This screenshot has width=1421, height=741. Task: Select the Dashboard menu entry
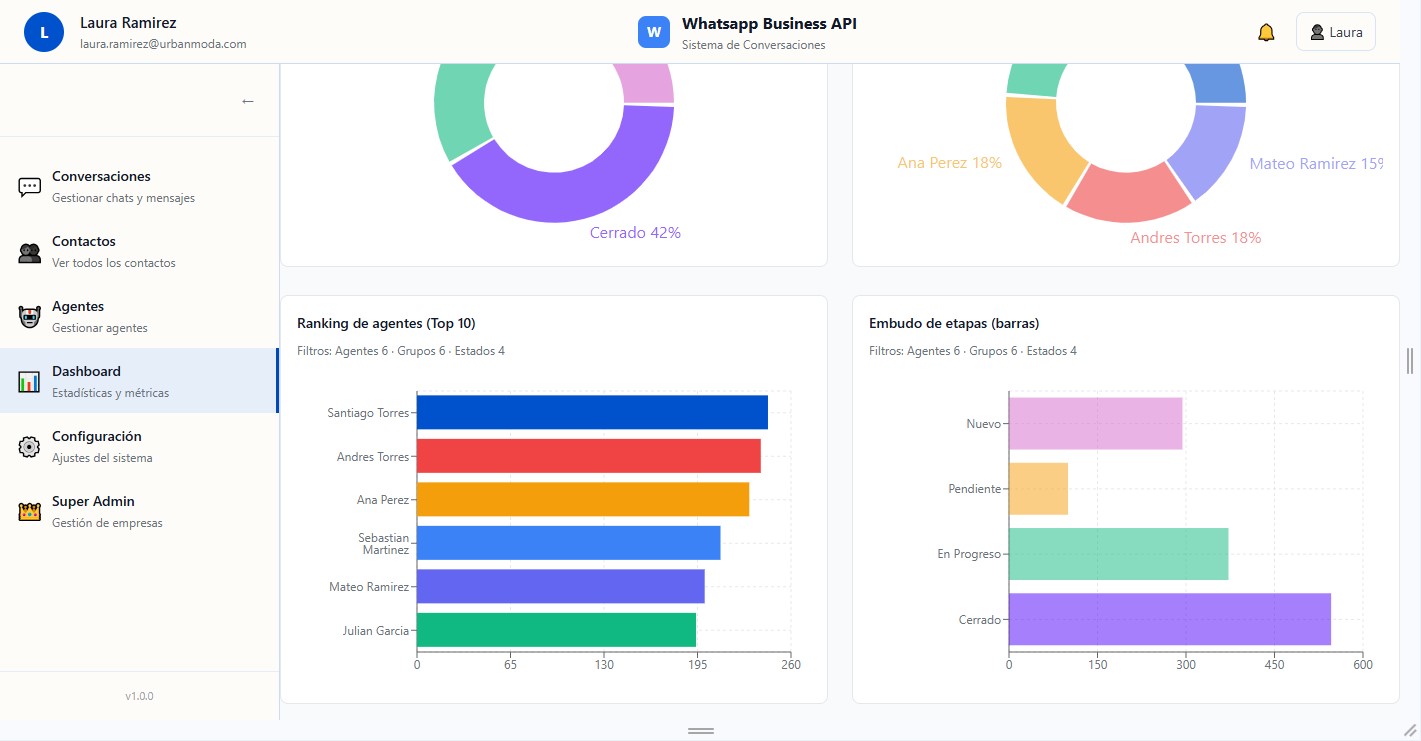click(139, 381)
